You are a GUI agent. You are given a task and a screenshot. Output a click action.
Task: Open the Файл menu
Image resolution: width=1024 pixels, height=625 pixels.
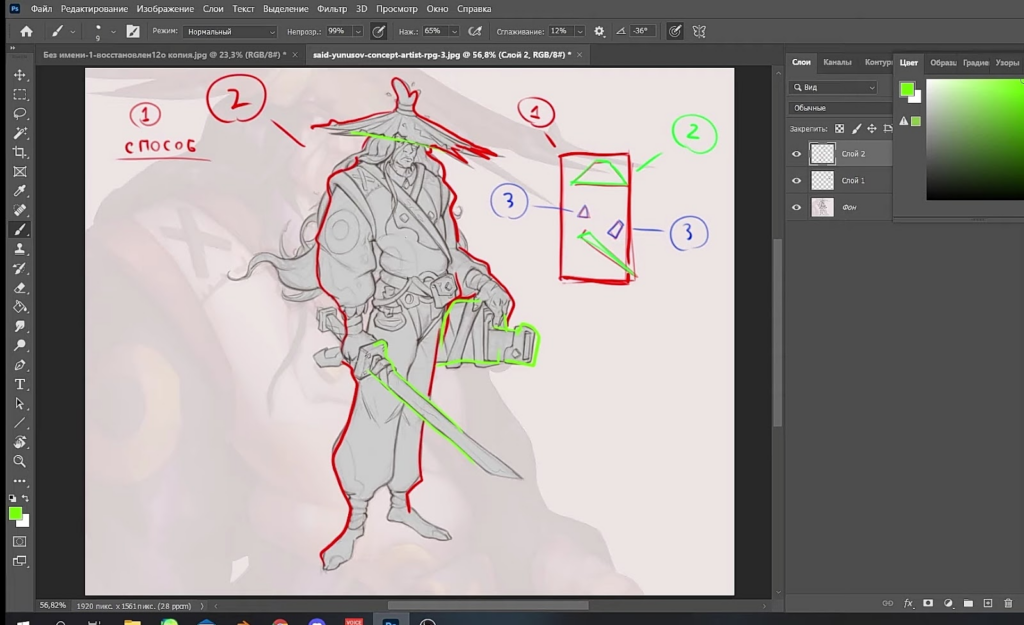point(41,9)
